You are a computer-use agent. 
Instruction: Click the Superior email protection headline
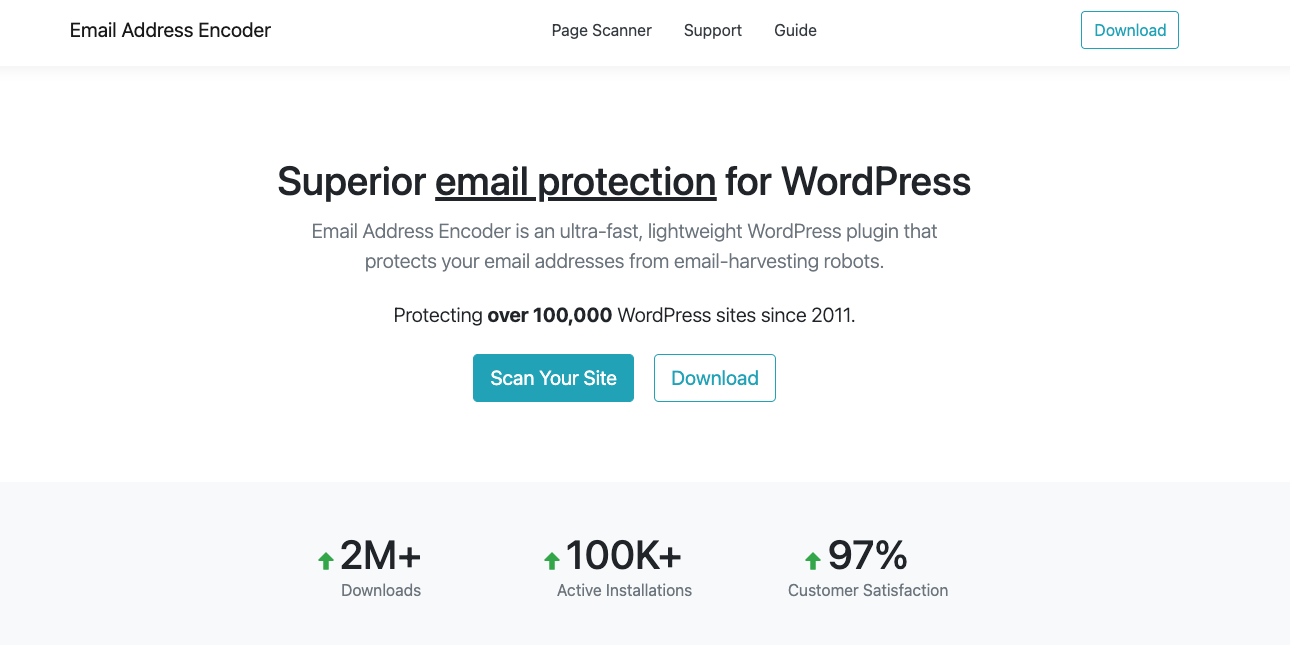click(x=624, y=182)
